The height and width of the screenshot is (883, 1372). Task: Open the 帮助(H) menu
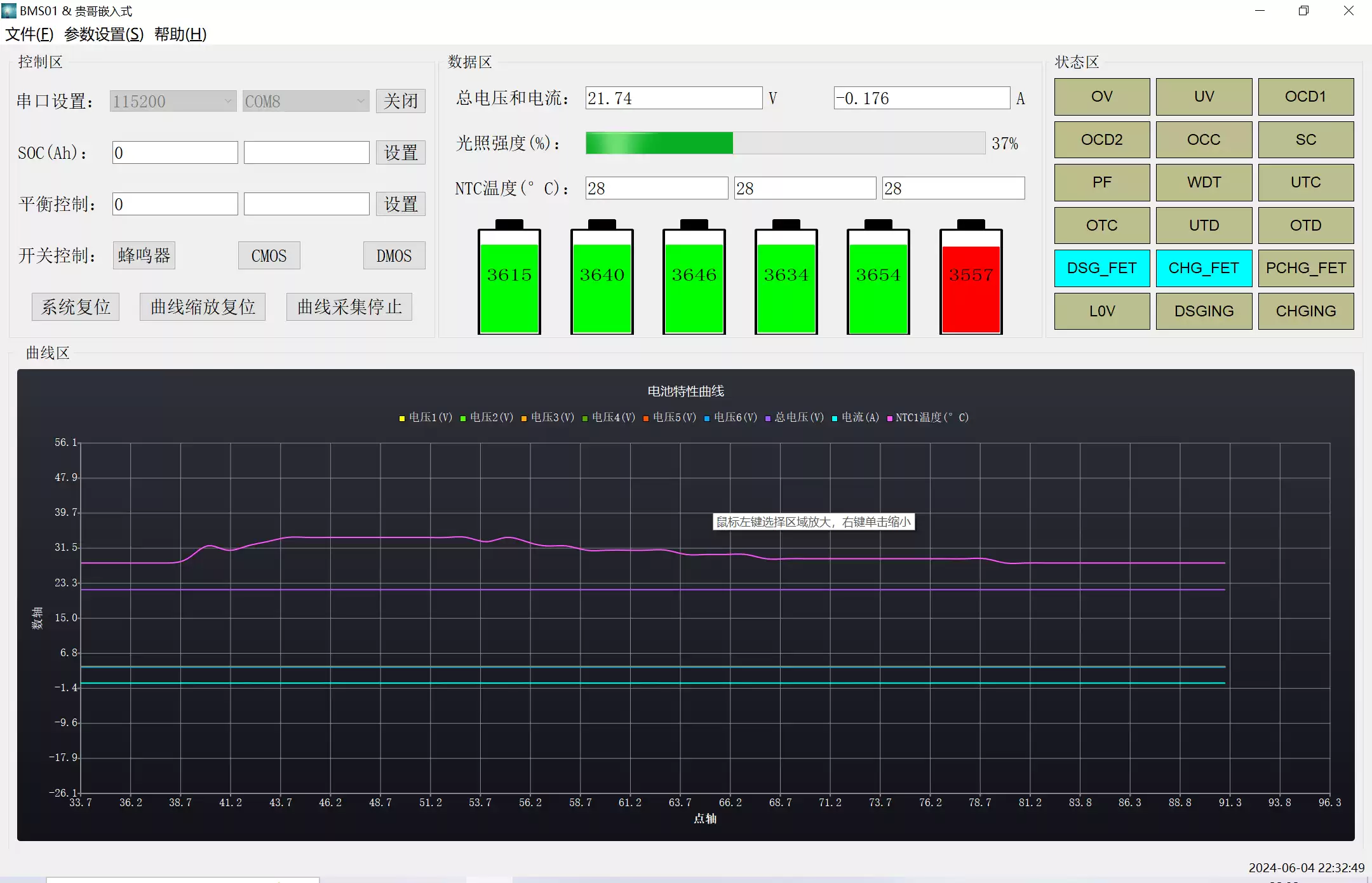(180, 34)
